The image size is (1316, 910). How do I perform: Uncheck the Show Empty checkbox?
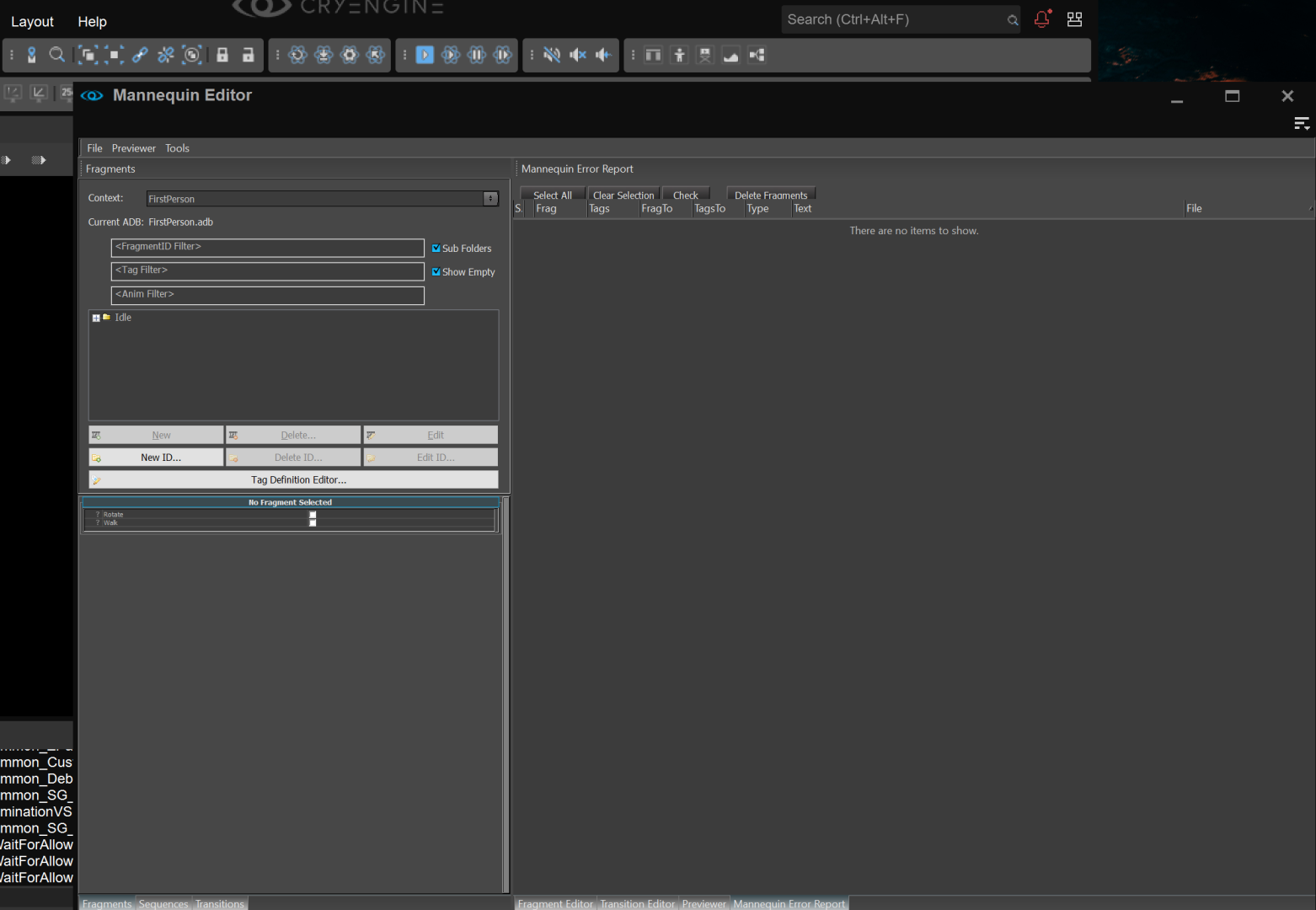[x=436, y=272]
